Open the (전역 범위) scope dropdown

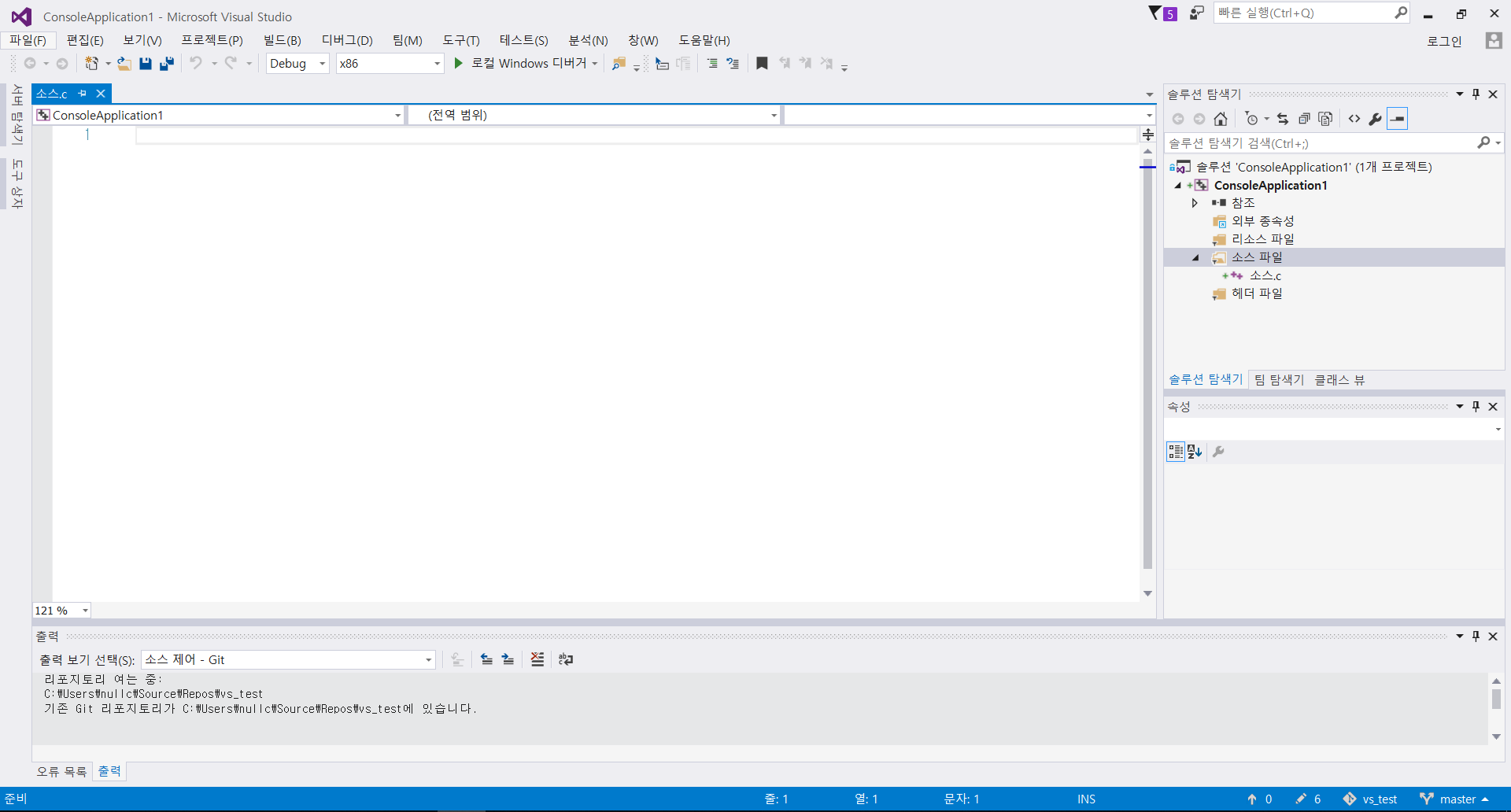[596, 116]
